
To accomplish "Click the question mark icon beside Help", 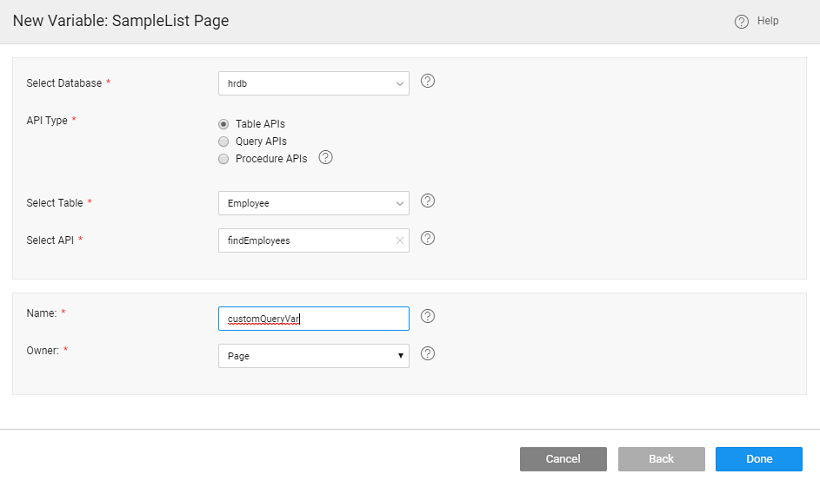I will [x=741, y=21].
